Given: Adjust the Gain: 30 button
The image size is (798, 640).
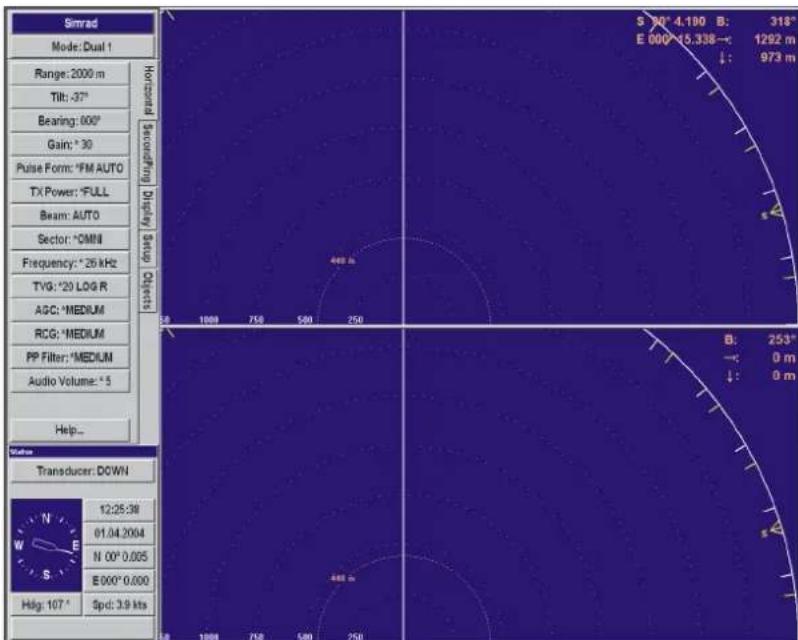Looking at the screenshot, I should pyautogui.click(x=70, y=144).
